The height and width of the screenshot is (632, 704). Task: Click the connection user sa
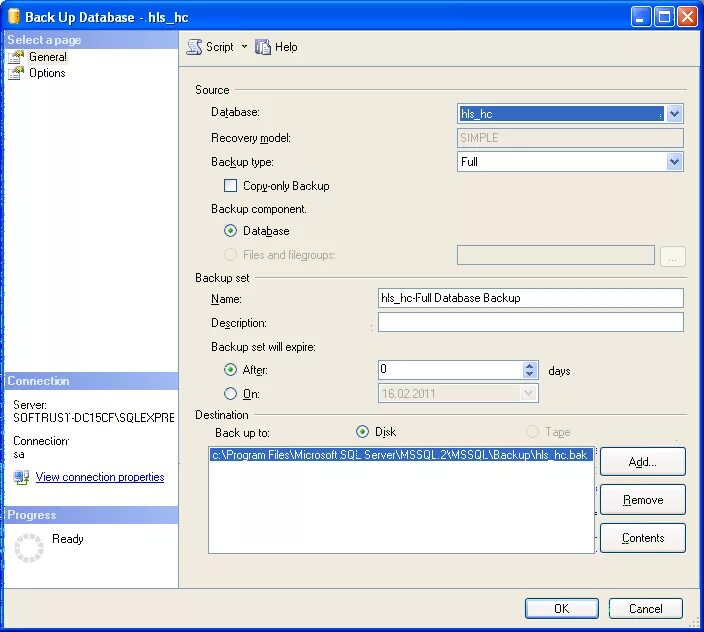19,454
